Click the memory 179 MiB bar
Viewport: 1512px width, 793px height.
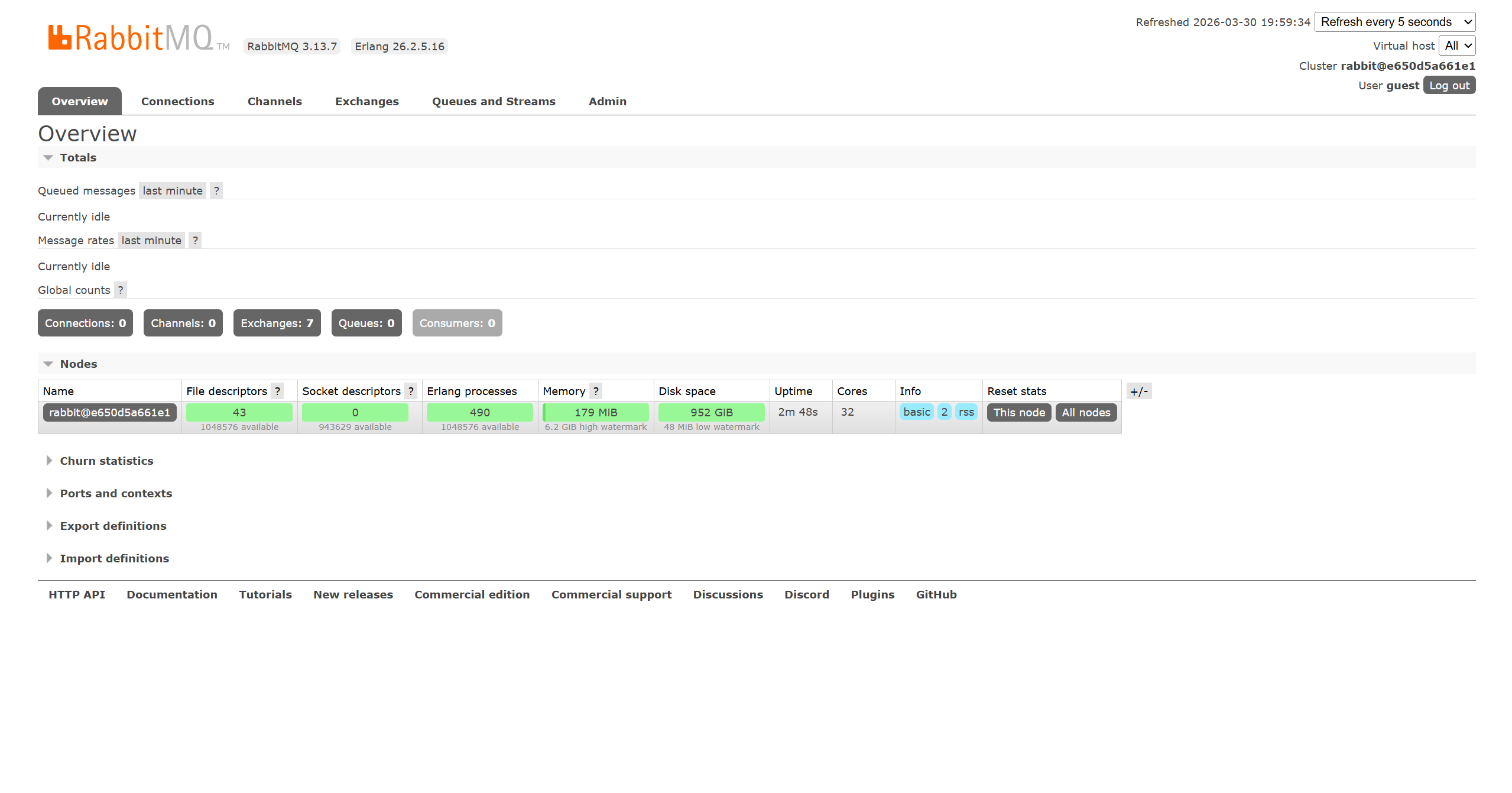596,412
